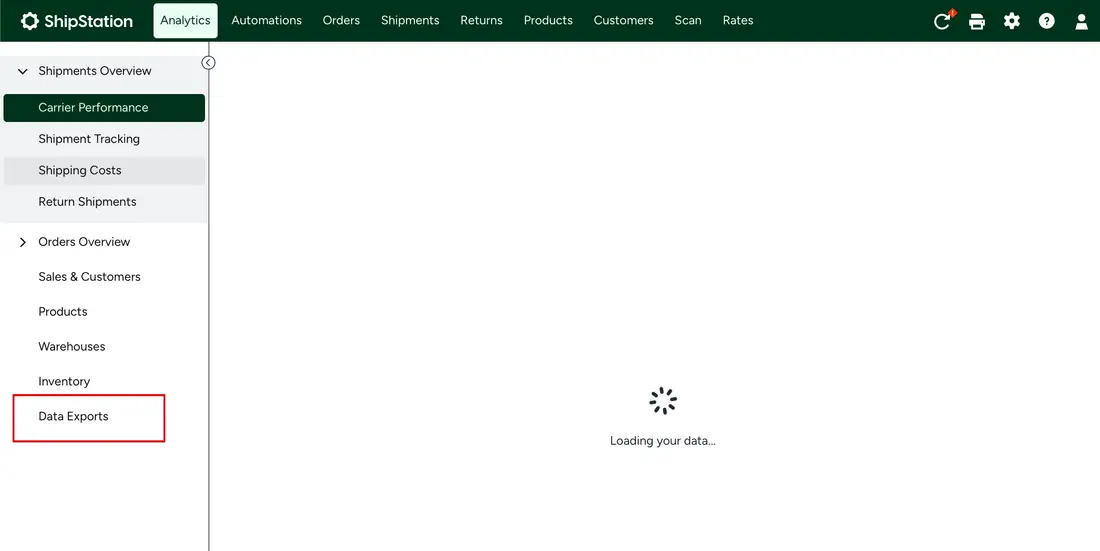Screen dimensions: 1100x551
Task: Click the ShipStation wordmark
Action: pos(88,21)
